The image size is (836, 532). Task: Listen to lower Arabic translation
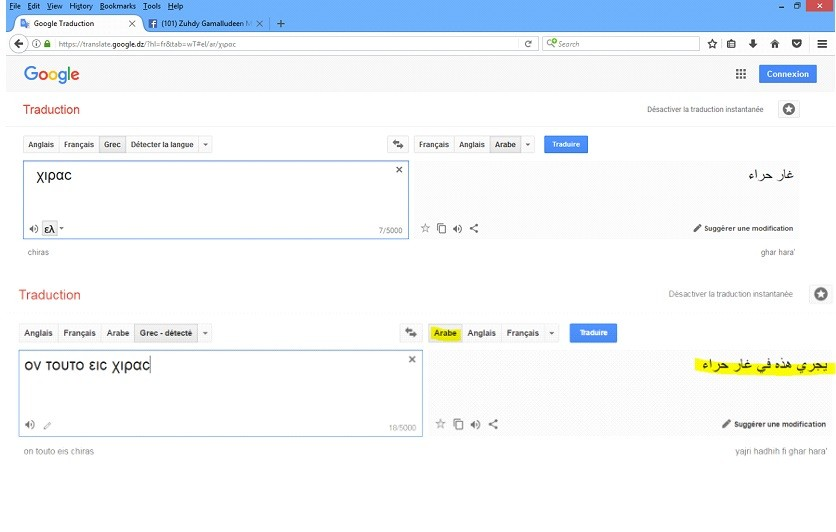476,424
